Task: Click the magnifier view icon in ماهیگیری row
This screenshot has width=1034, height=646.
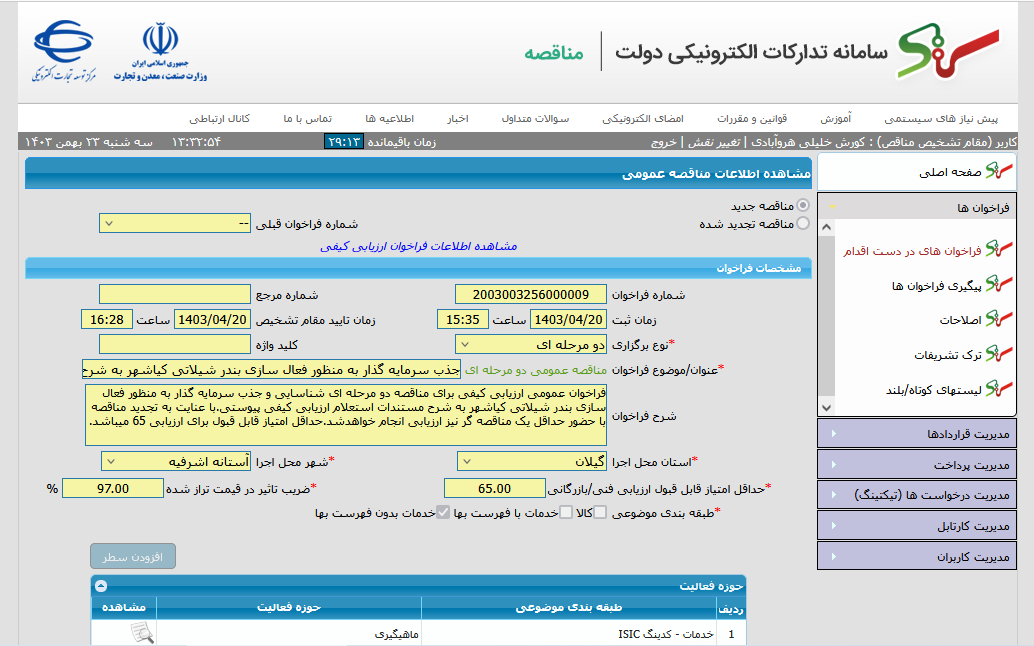Action: pyautogui.click(x=142, y=633)
